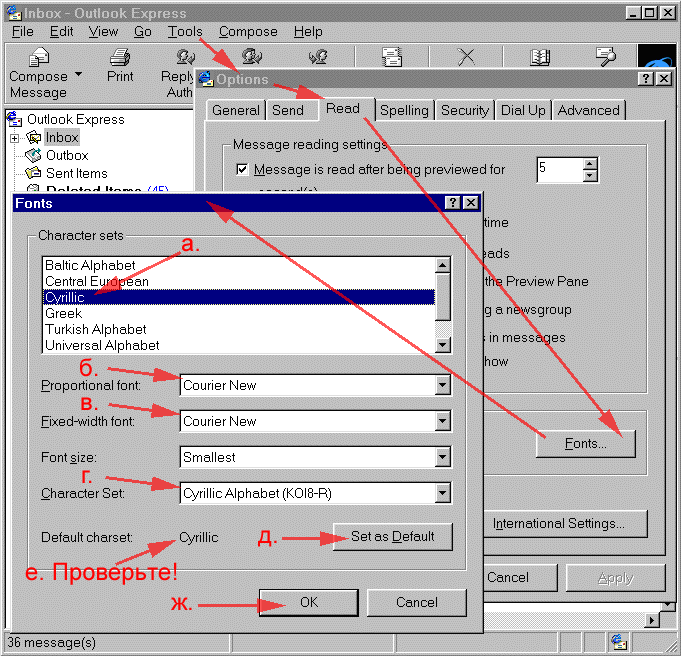Screen dimensions: 681x656
Task: Click the Delete (X) toolbar icon
Action: pos(466,57)
